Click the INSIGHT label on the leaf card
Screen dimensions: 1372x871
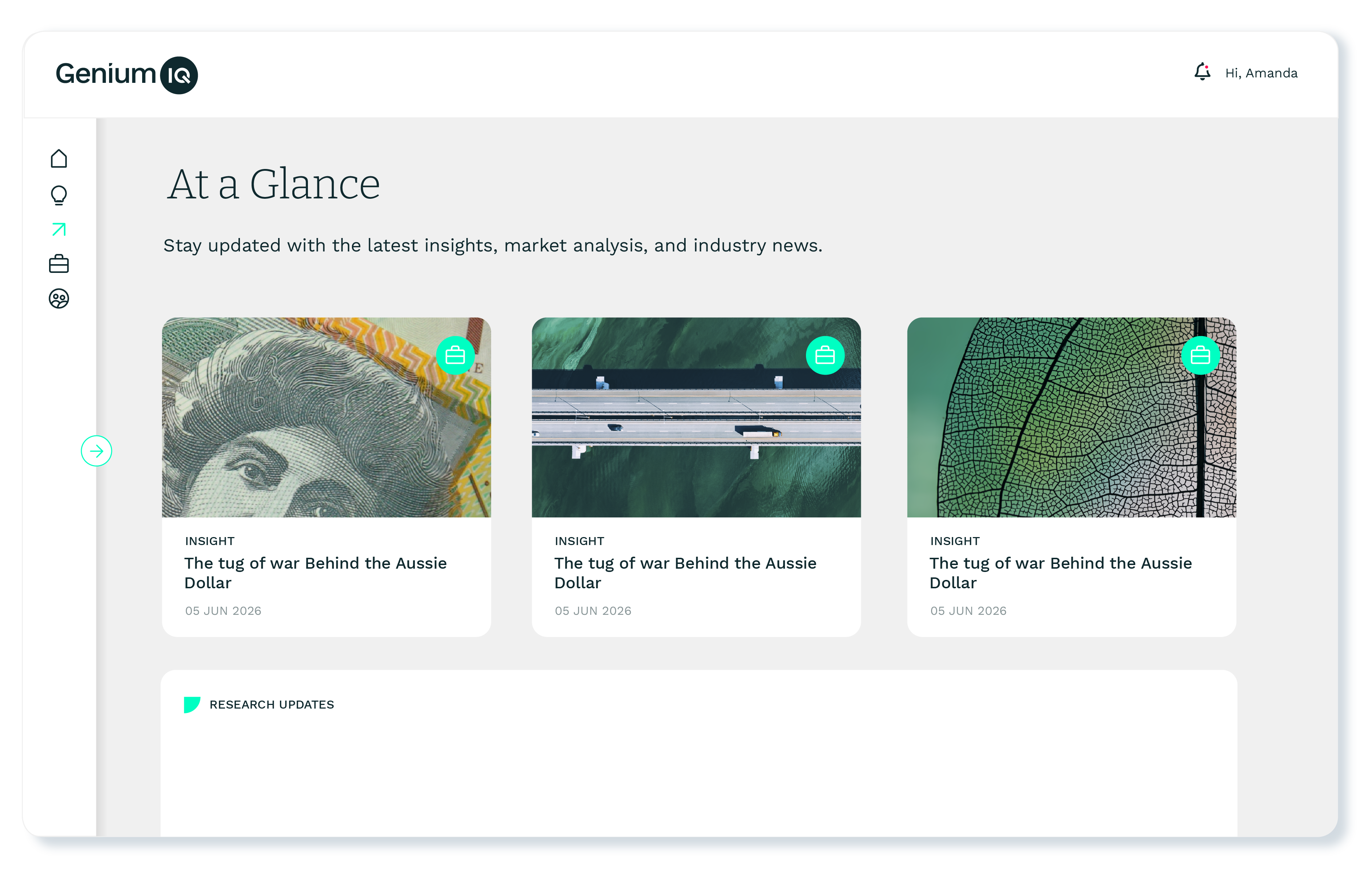955,541
